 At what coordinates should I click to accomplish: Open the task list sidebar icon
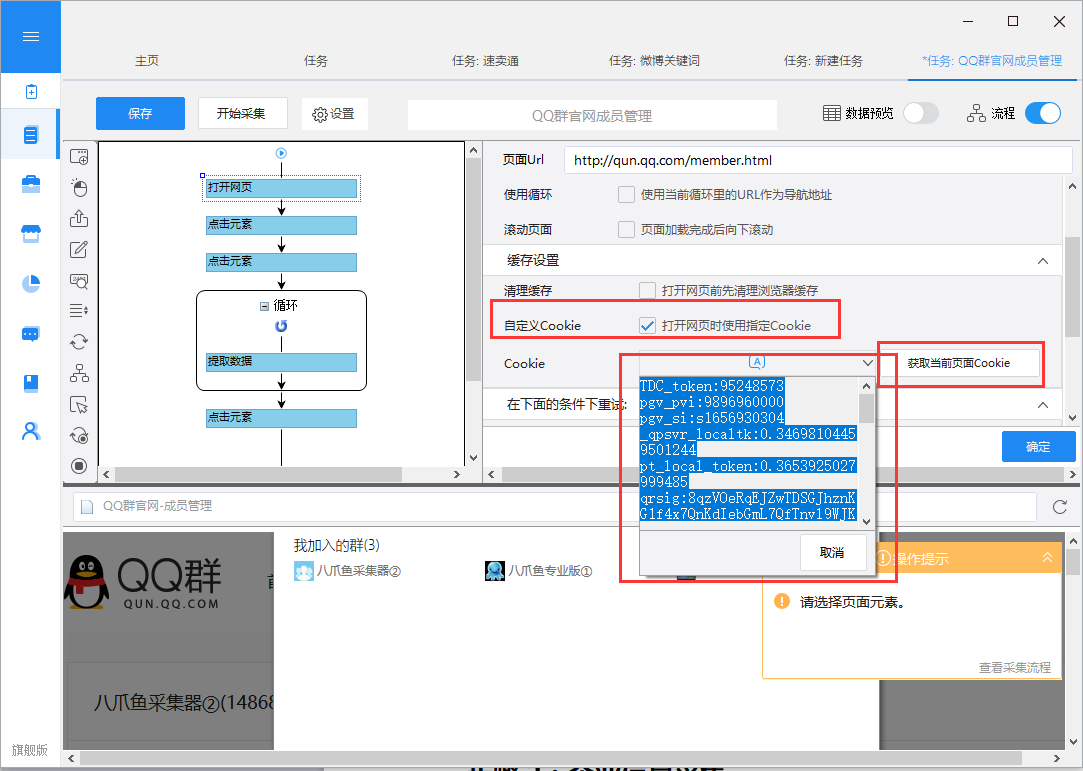[30, 135]
